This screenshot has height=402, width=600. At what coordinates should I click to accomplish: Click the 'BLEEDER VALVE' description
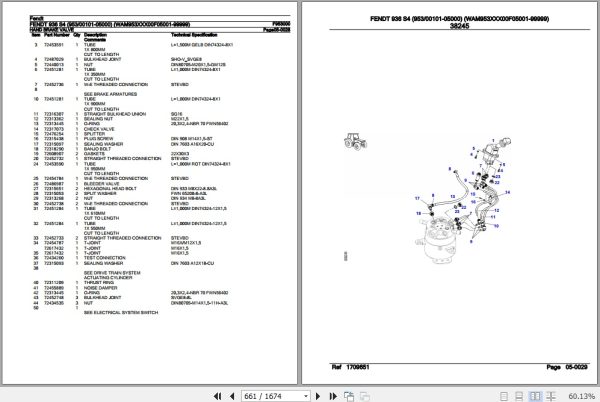click(x=101, y=184)
